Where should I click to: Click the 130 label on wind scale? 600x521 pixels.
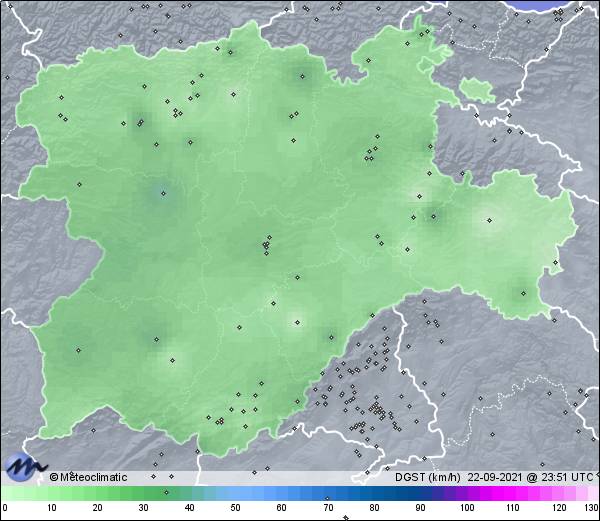click(x=592, y=508)
